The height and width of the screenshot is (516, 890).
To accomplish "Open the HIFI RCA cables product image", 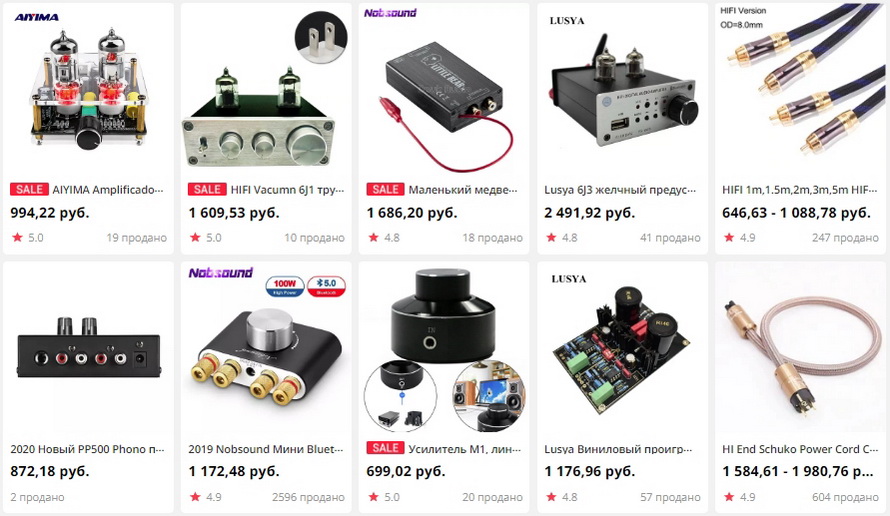I will tap(800, 91).
